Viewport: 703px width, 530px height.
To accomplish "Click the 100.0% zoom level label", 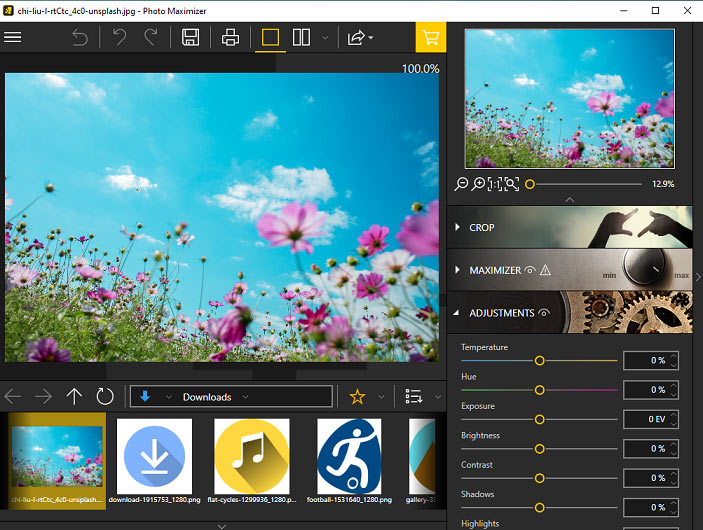I will point(420,69).
